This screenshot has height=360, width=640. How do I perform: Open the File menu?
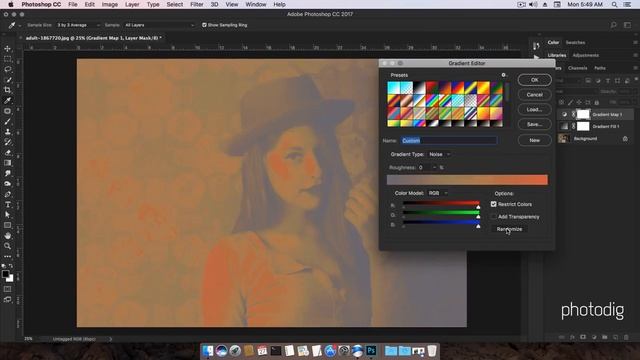click(x=73, y=4)
